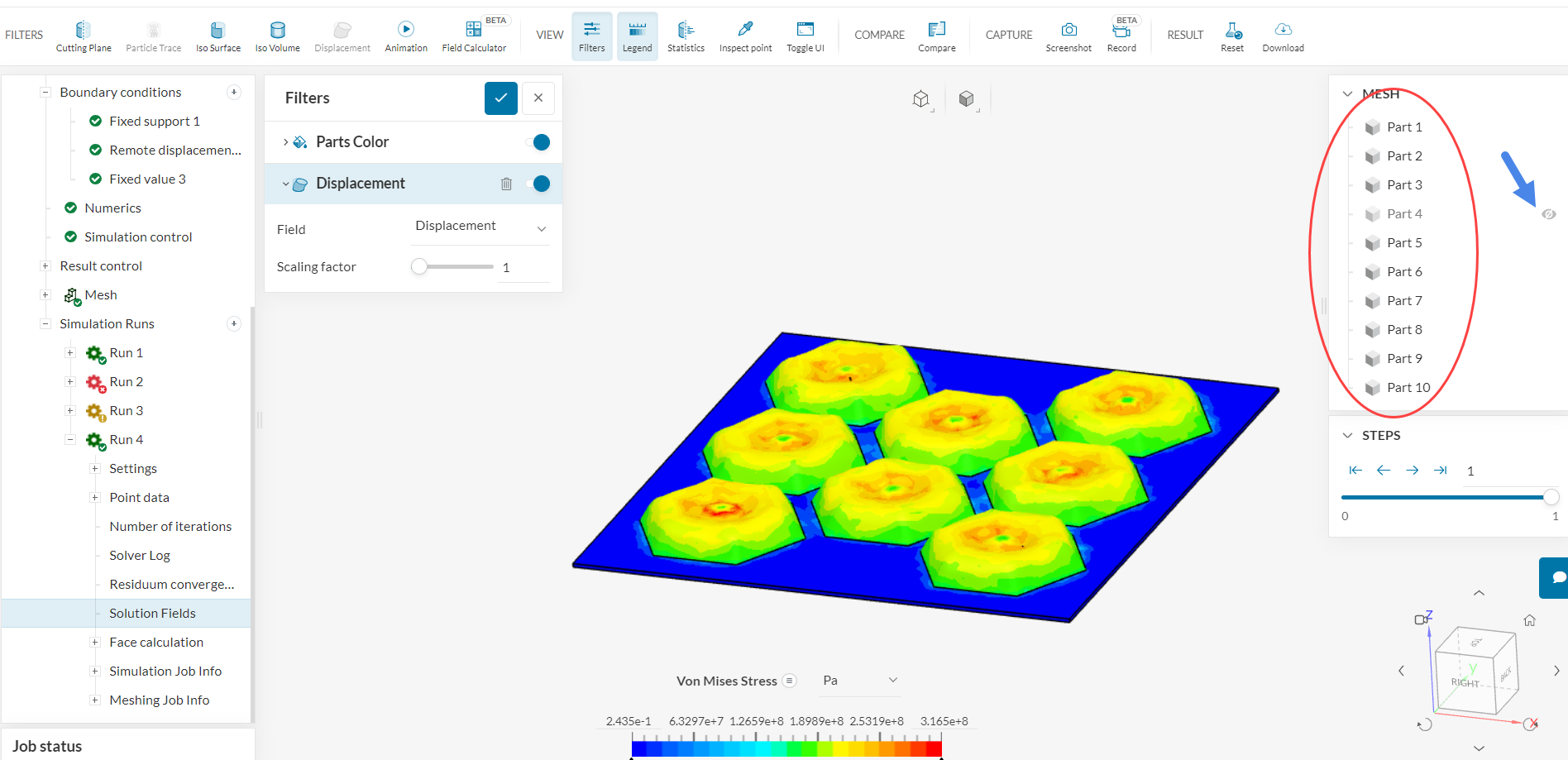Select the Cutting Plane filter tool
Image resolution: width=1568 pixels, height=760 pixels.
click(x=84, y=37)
